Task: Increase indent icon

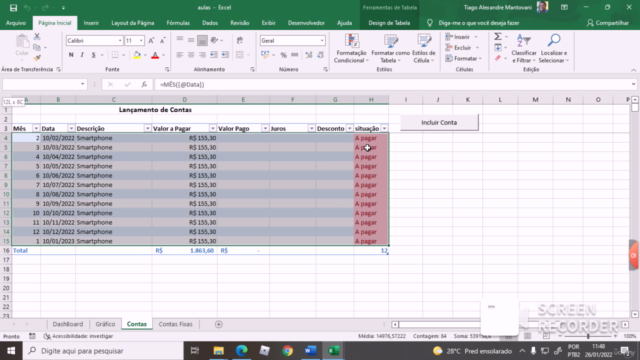Action: coord(225,55)
